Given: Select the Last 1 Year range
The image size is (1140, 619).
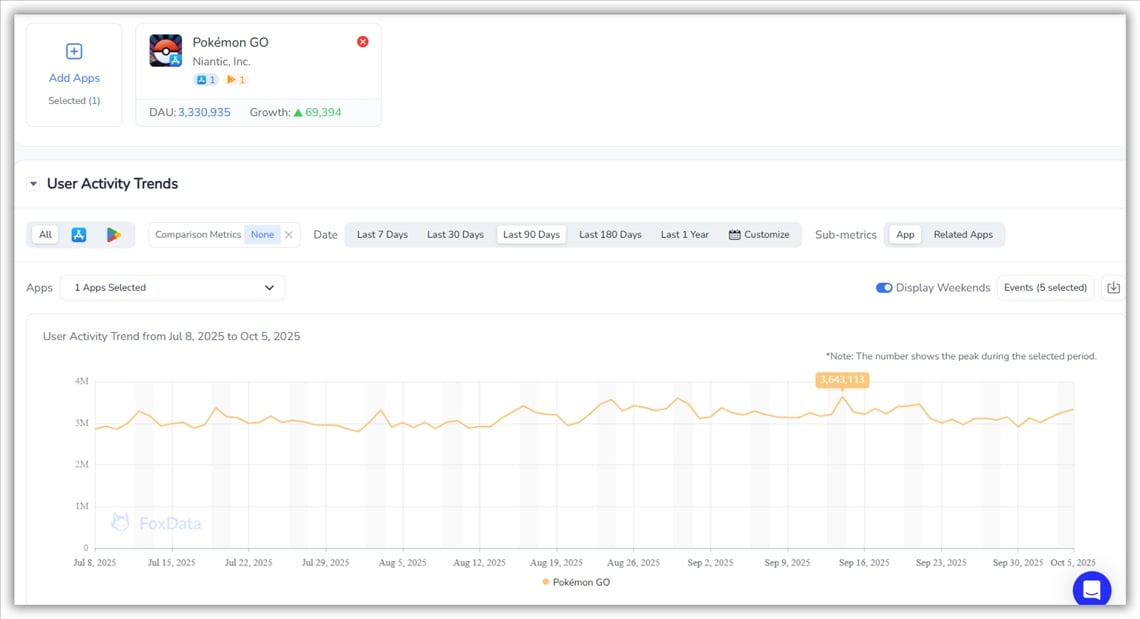Looking at the screenshot, I should tap(684, 235).
